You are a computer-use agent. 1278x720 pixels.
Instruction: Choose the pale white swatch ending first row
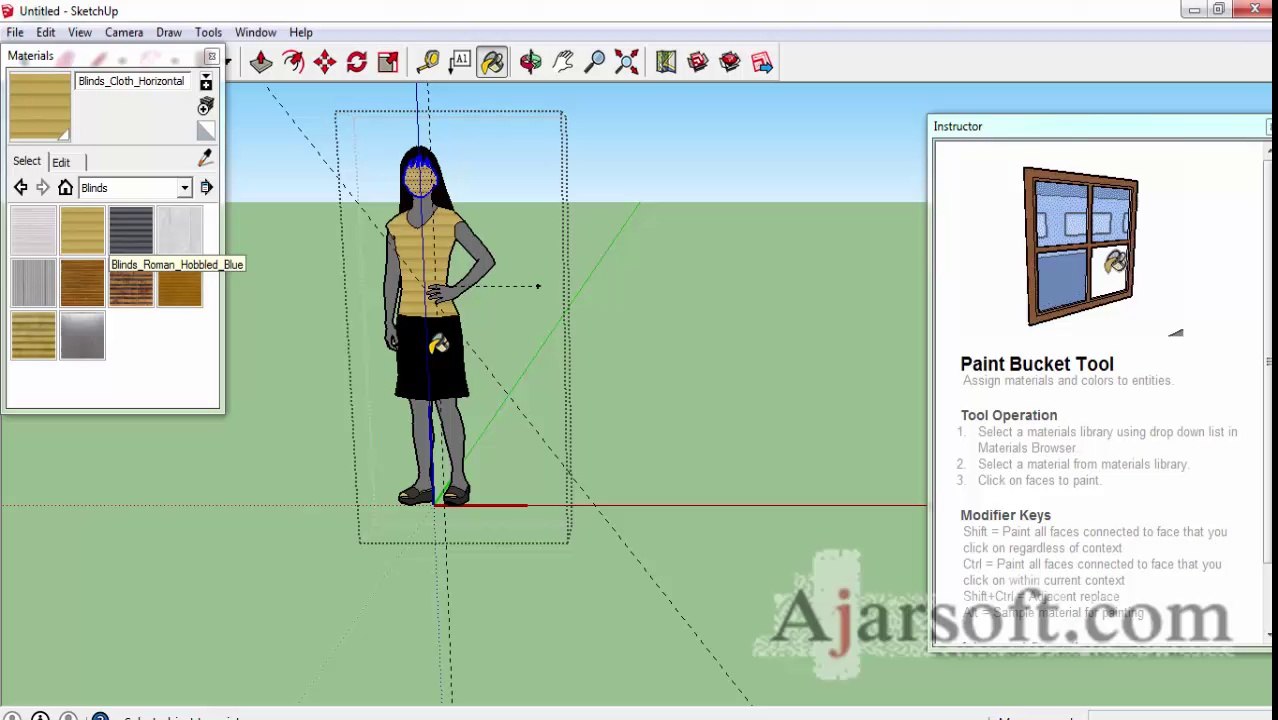click(x=180, y=230)
